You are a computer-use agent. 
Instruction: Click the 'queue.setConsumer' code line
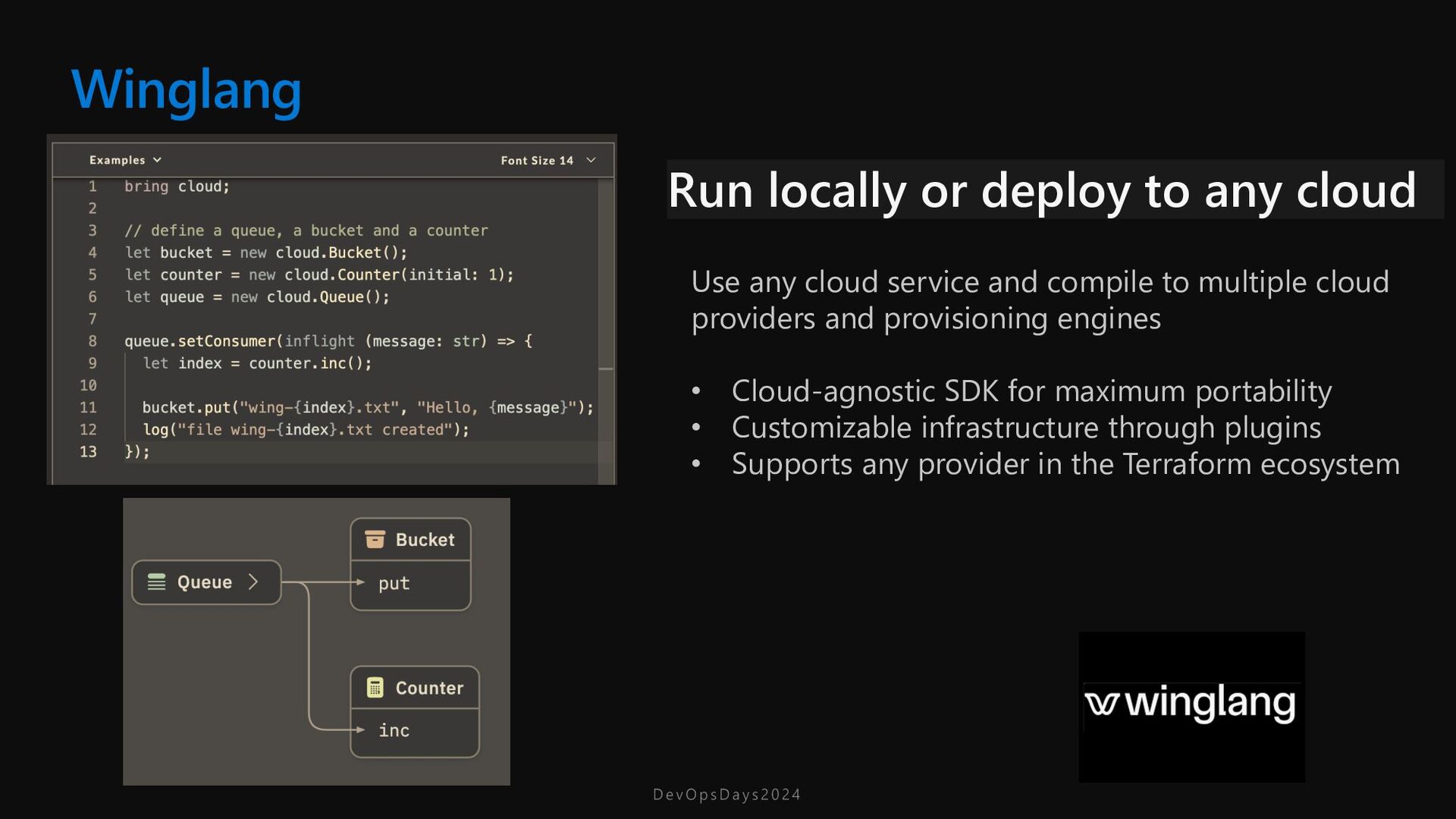(328, 341)
